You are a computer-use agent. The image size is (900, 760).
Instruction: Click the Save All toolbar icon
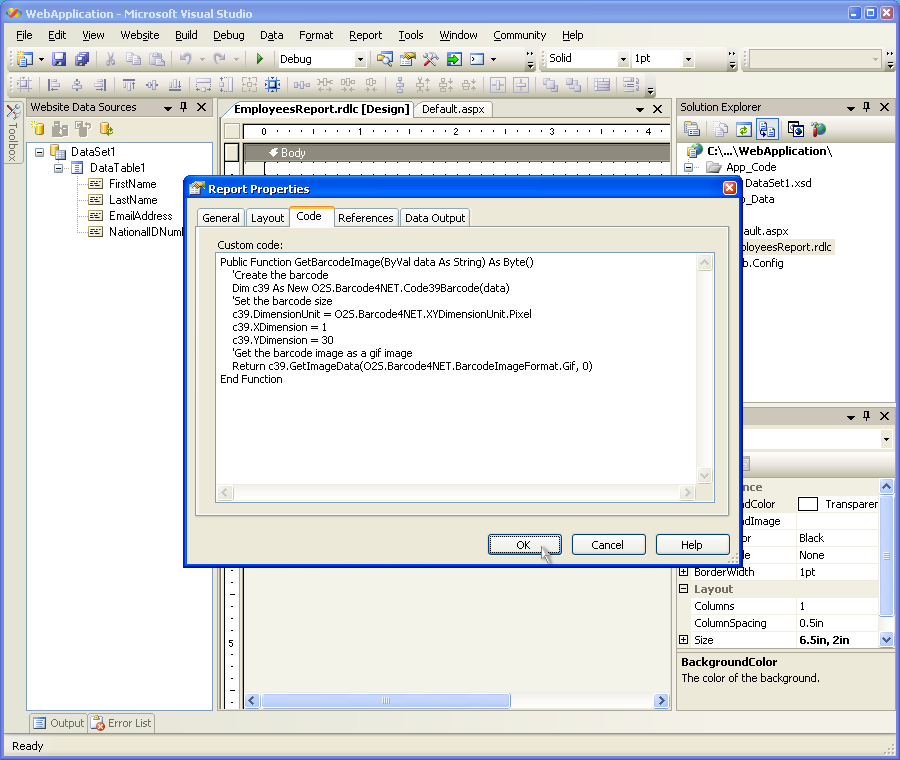click(x=81, y=60)
